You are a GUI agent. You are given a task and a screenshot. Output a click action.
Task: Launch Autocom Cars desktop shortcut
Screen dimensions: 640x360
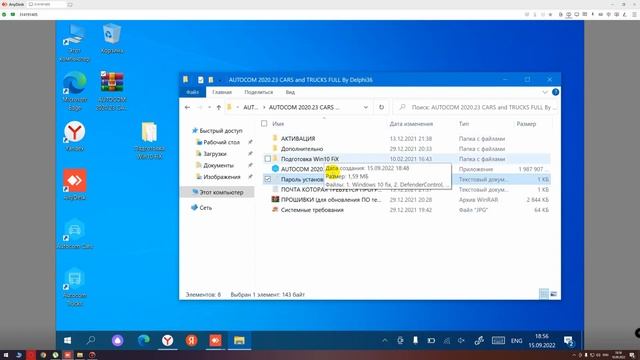[75, 233]
